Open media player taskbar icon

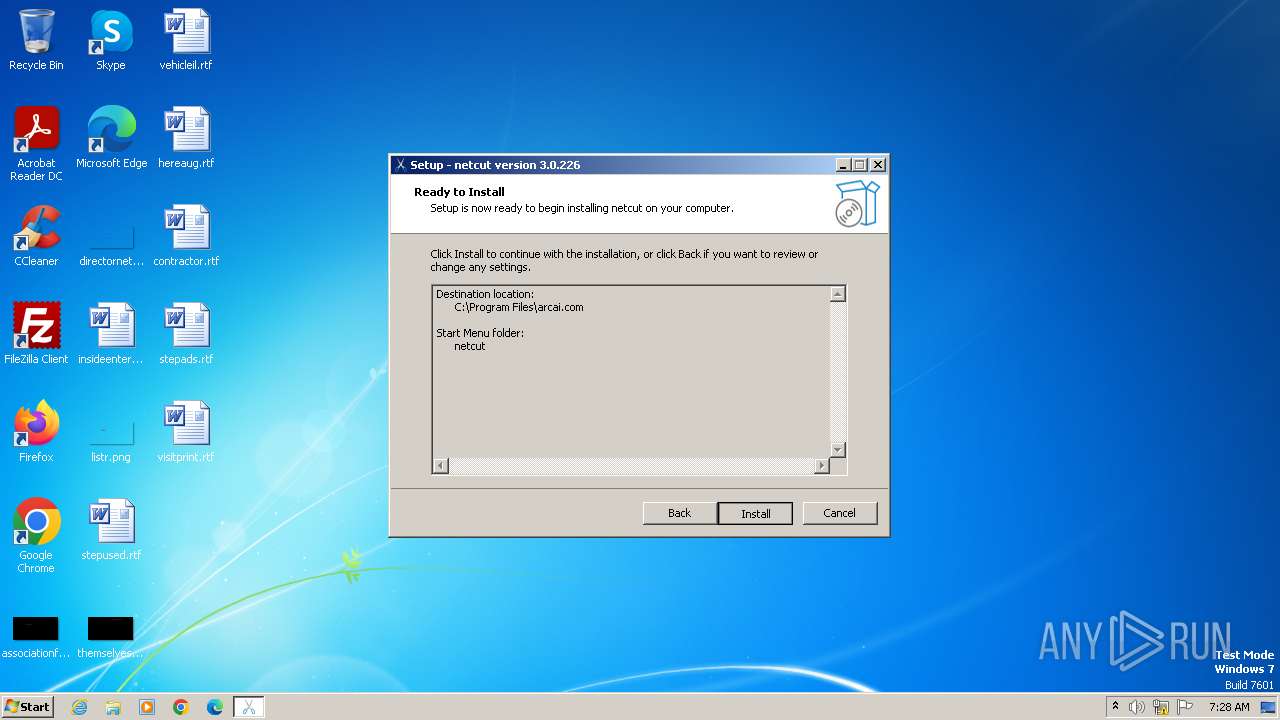147,707
